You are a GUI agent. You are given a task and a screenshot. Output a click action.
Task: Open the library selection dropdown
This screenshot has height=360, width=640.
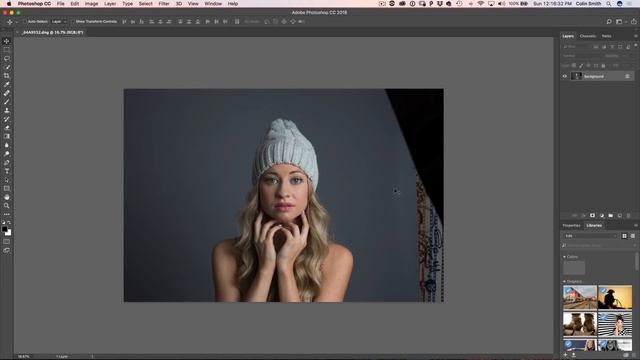point(591,236)
